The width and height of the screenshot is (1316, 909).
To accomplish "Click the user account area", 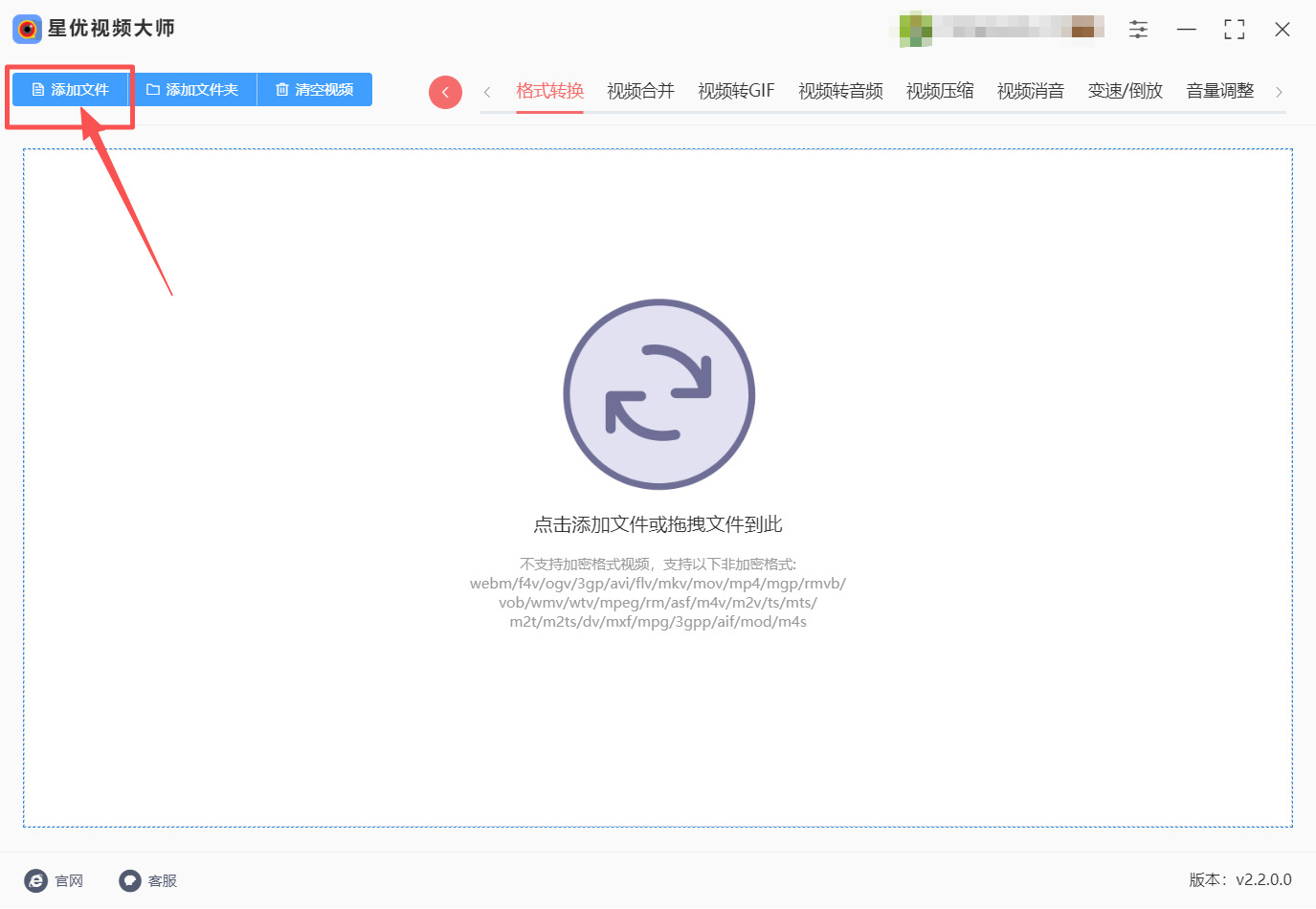I will point(998,29).
